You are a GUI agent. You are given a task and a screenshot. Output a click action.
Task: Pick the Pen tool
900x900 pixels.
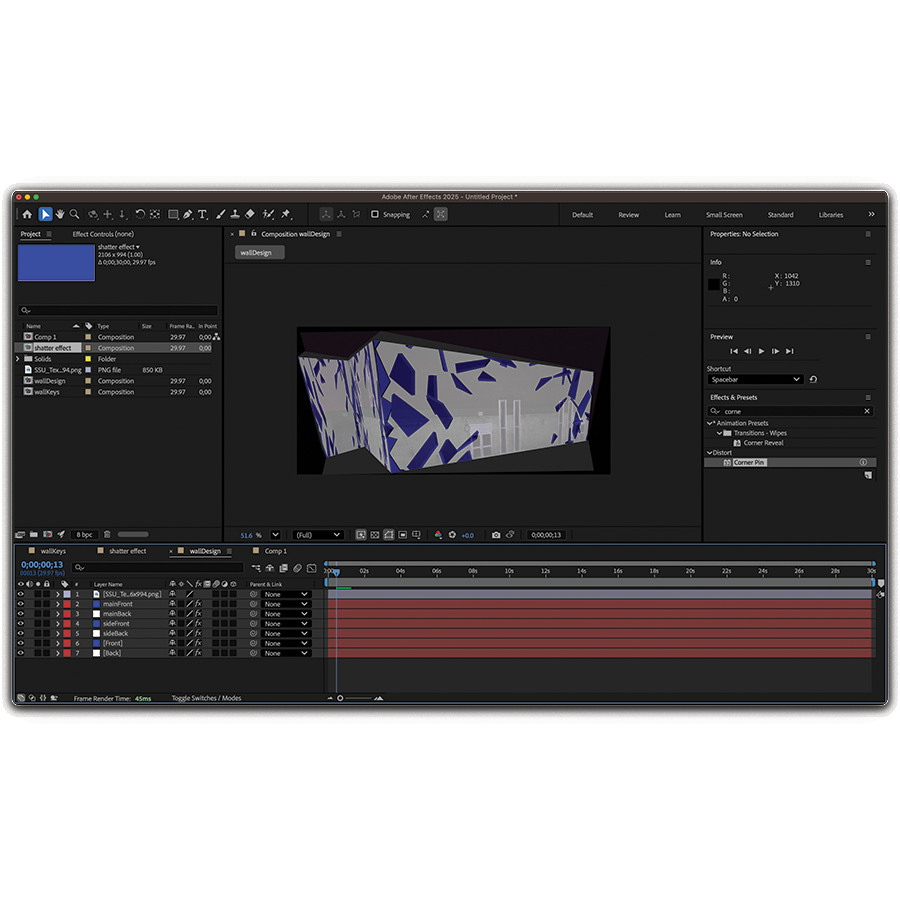click(187, 214)
